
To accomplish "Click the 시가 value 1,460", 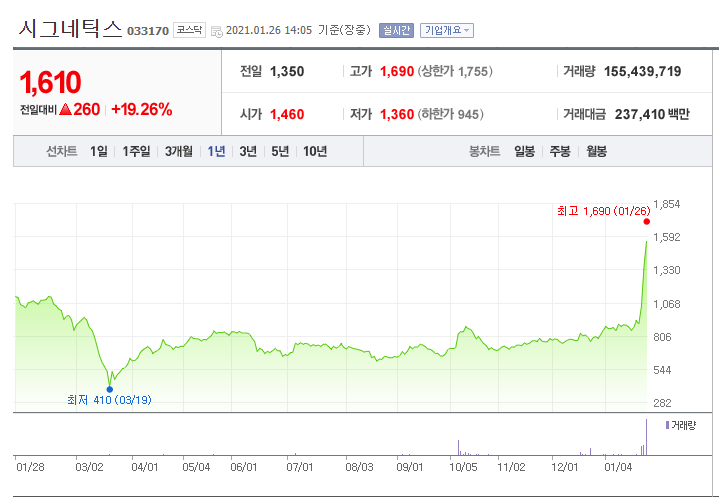I will click(287, 114).
